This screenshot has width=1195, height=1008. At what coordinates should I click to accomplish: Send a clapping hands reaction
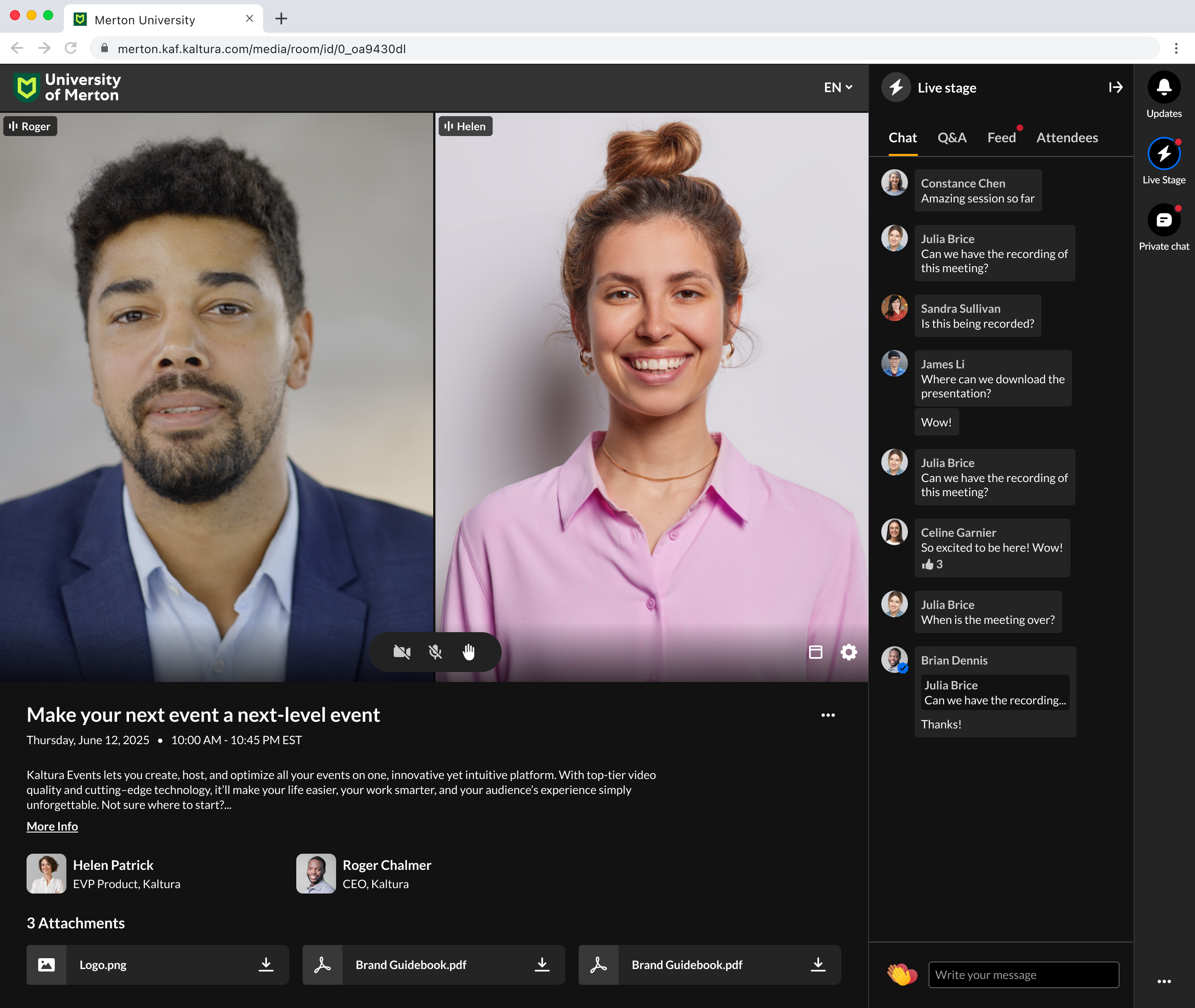click(901, 974)
